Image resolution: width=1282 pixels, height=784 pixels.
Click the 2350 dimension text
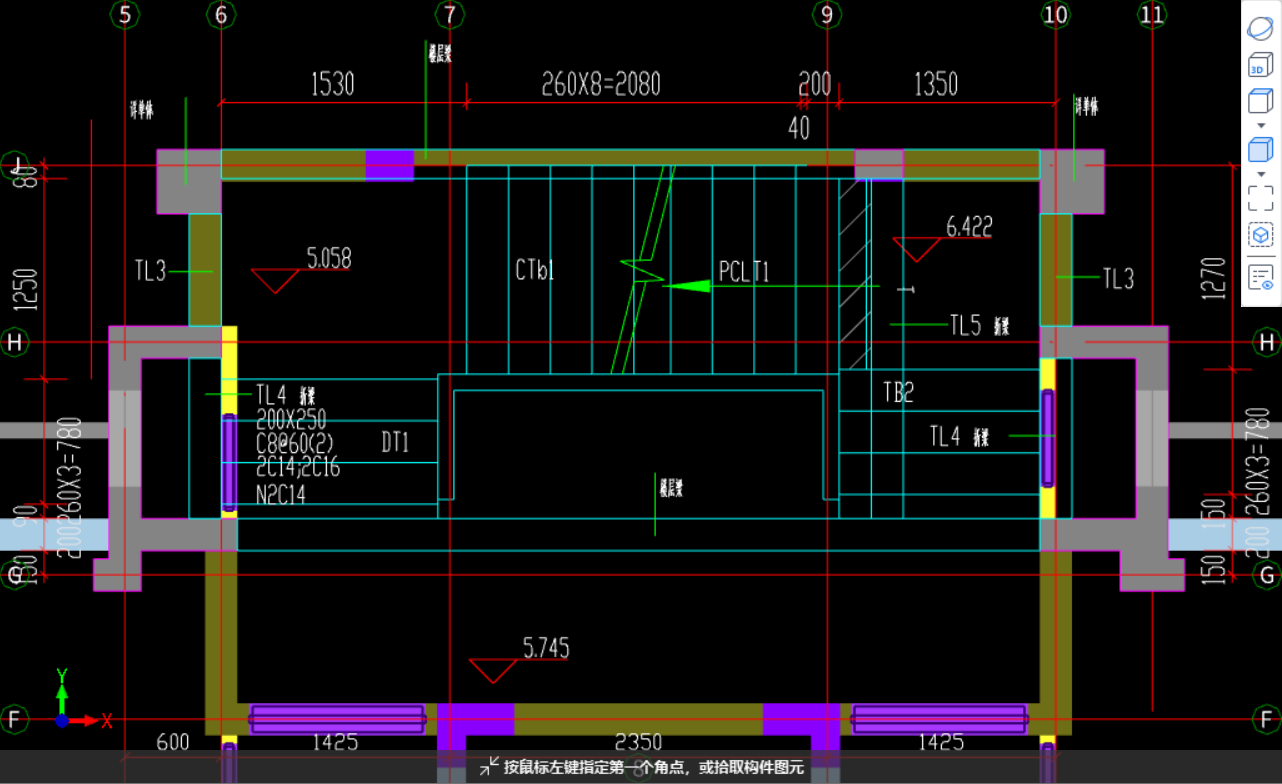coord(638,742)
